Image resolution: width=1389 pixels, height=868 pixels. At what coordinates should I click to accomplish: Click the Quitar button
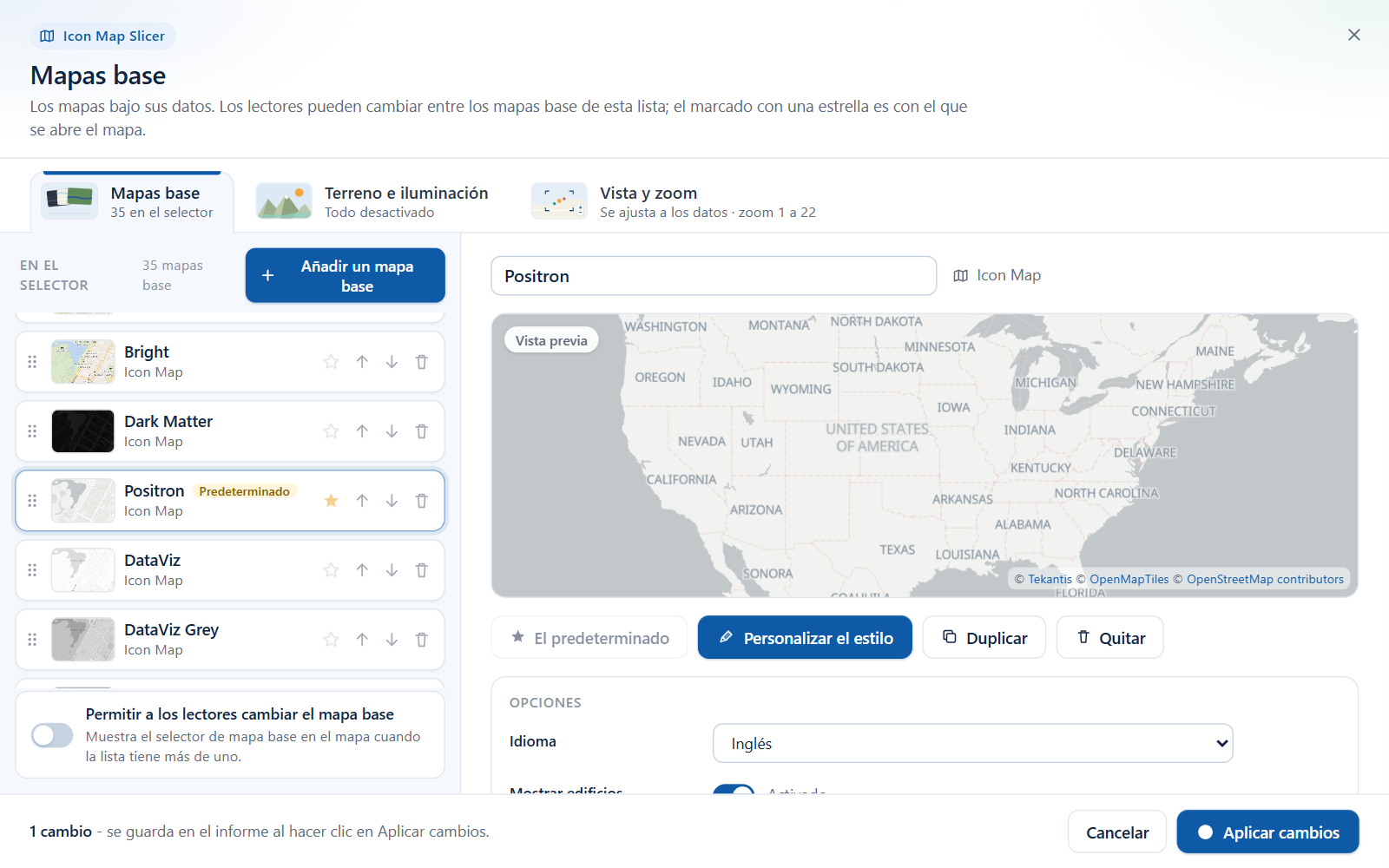tap(1110, 638)
